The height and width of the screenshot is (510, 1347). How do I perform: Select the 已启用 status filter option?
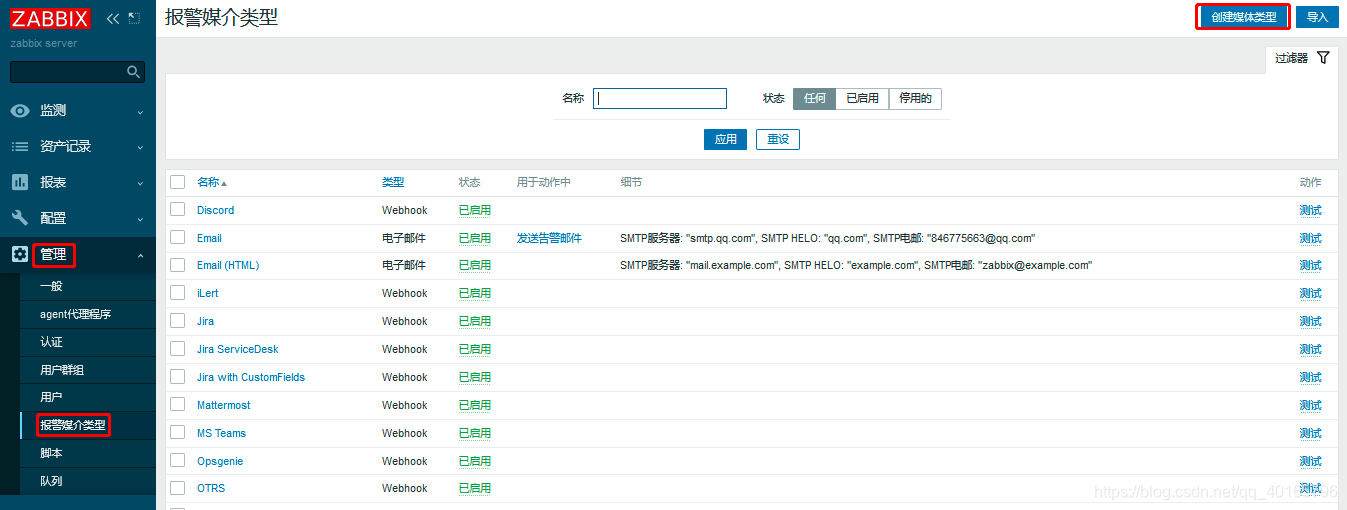862,98
